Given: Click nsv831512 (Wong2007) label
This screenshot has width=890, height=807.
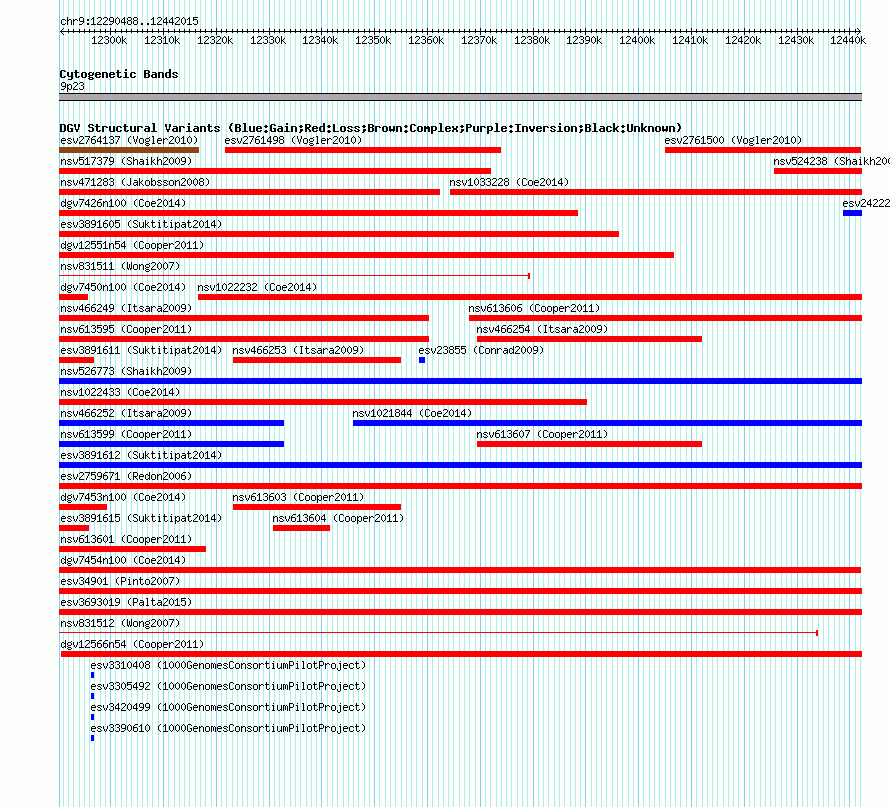Looking at the screenshot, I should click(x=120, y=623).
